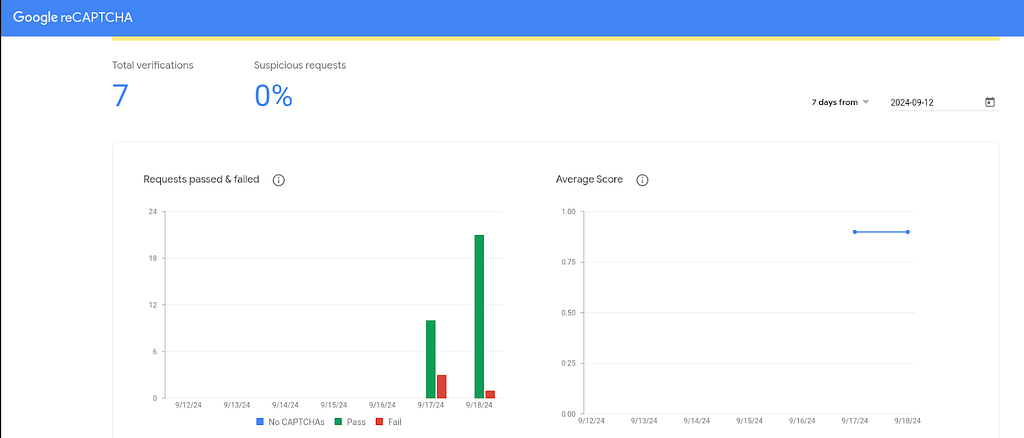Toggle the green Pass legend swatch

click(x=339, y=422)
